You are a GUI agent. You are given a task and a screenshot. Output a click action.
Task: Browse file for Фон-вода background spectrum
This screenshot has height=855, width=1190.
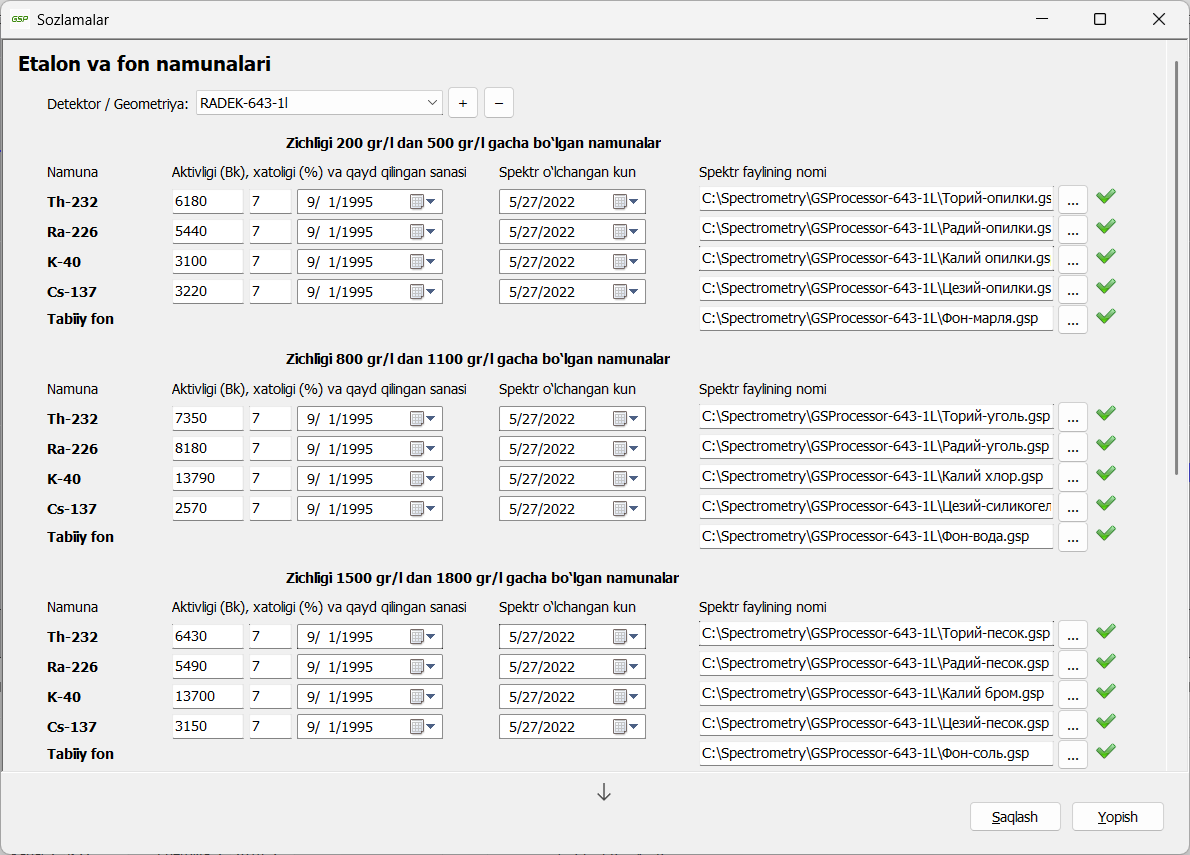[1072, 538]
